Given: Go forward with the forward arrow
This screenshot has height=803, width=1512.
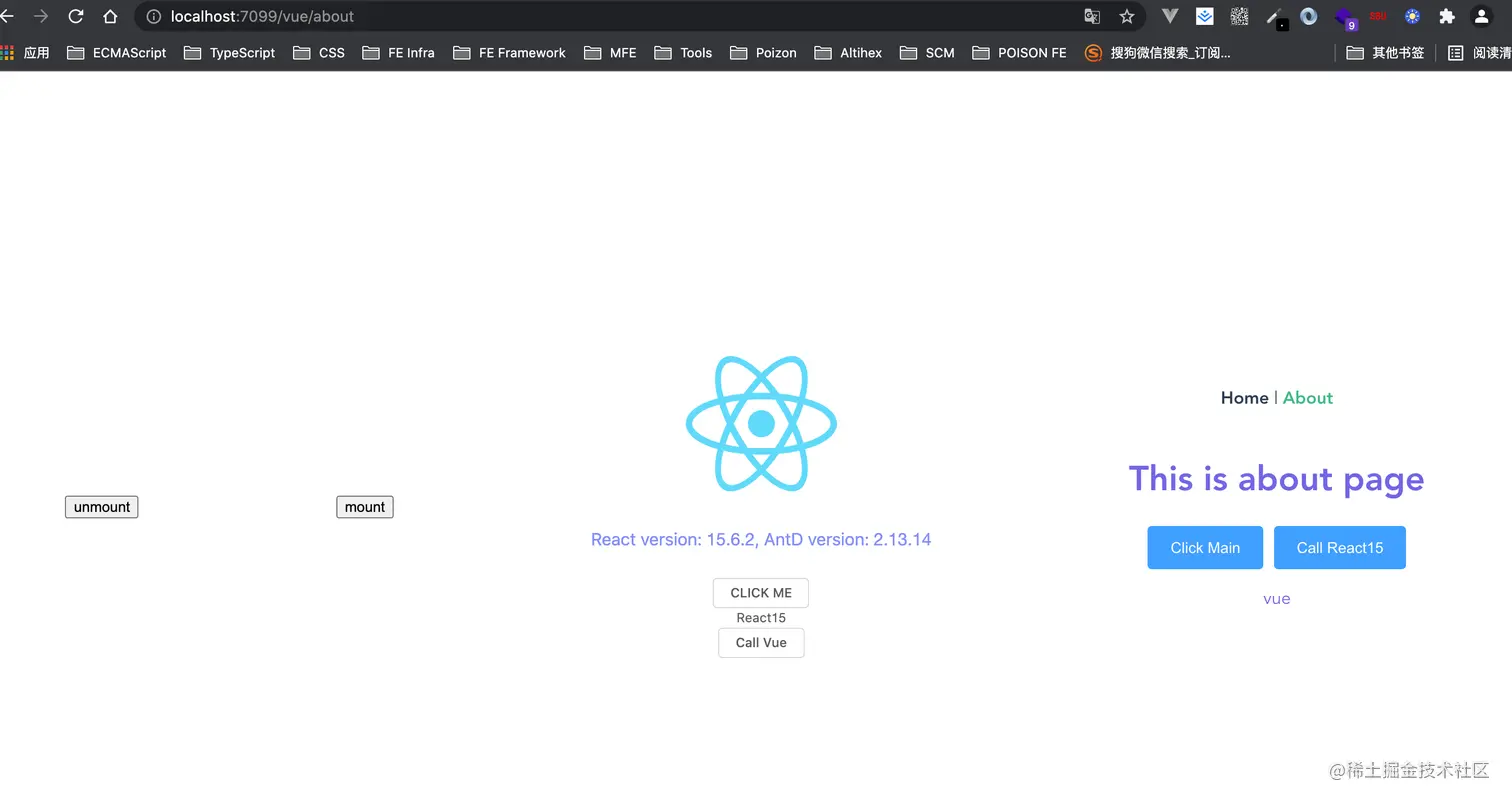Looking at the screenshot, I should click(x=41, y=16).
